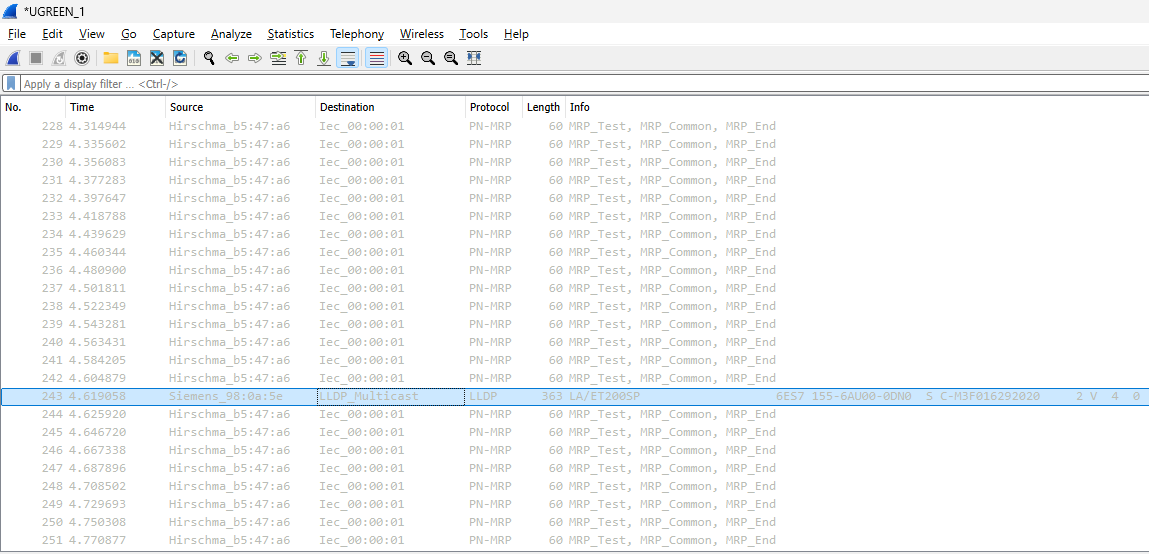
Task: Sort by the Info column header
Action: (x=857, y=107)
